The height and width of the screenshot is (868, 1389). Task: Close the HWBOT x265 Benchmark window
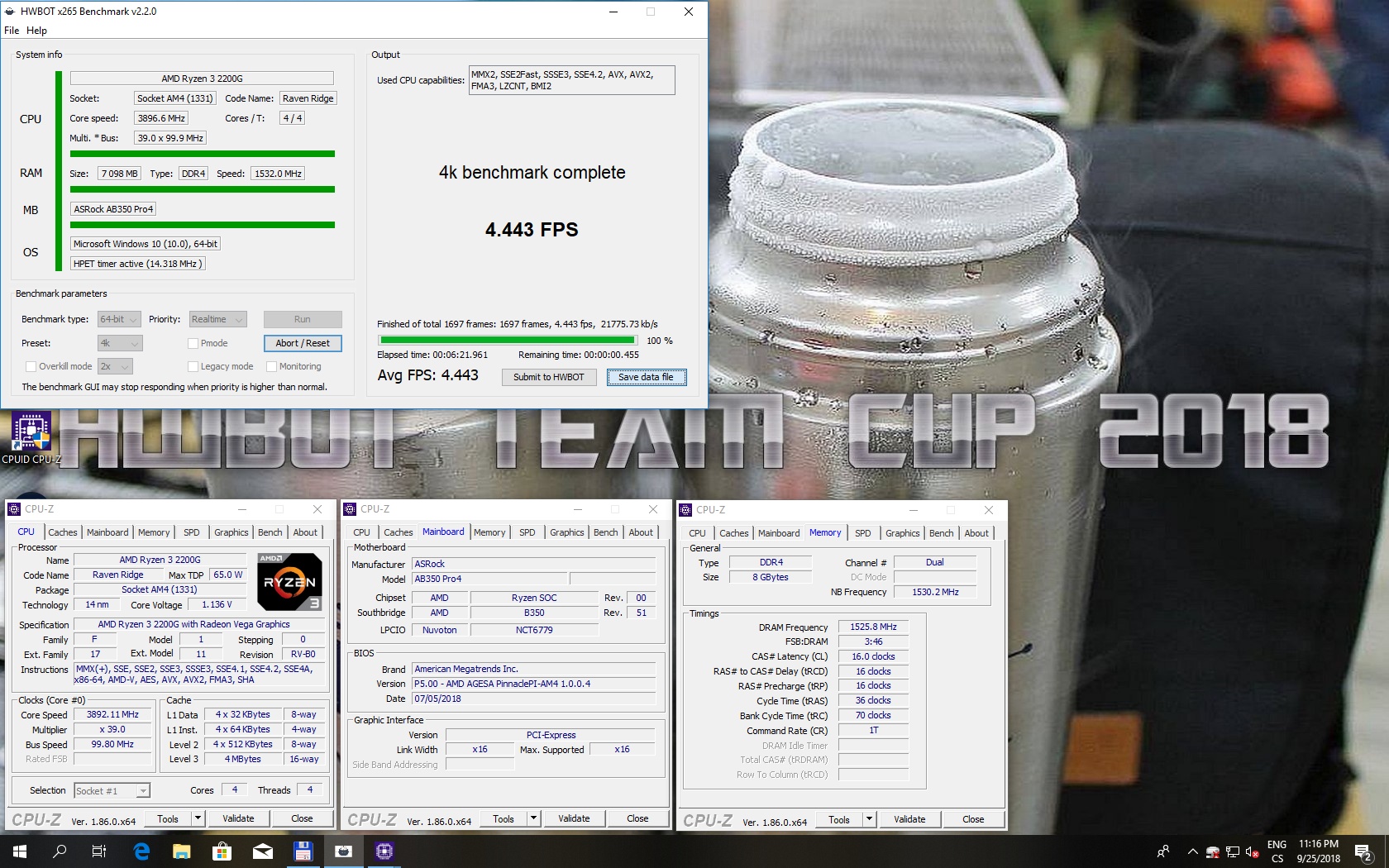tap(689, 12)
